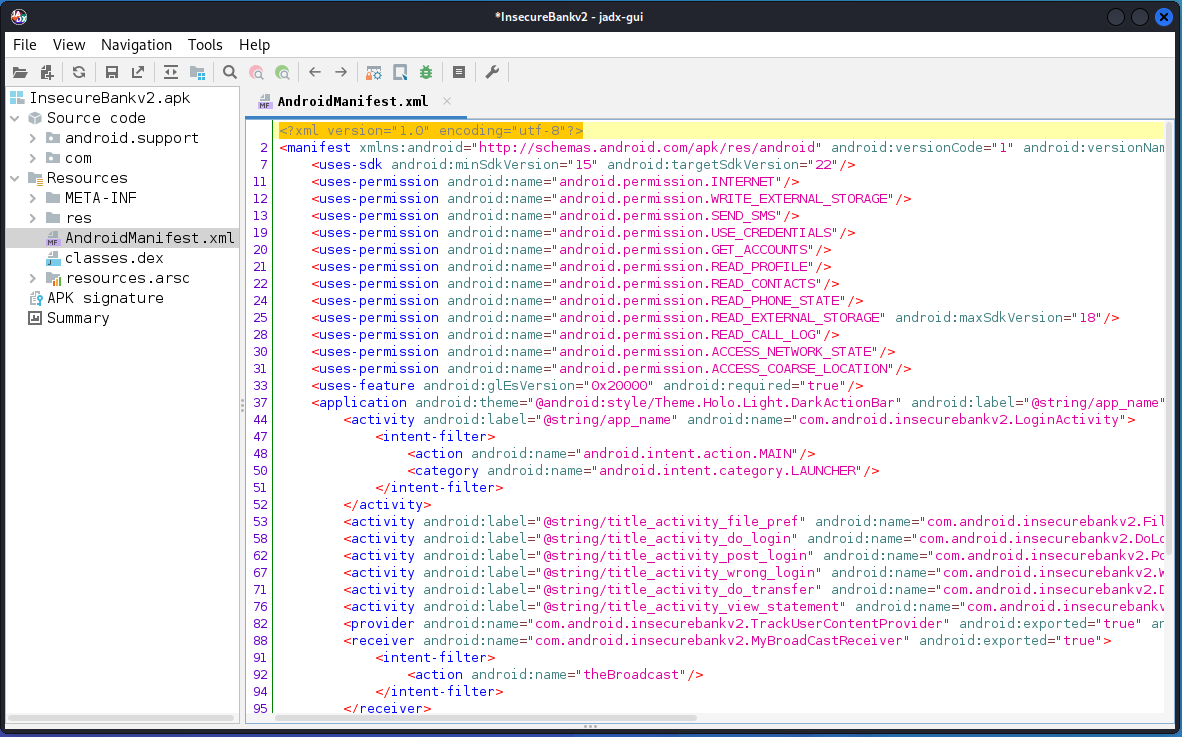This screenshot has height=737, width=1182.
Task: Open Preferences with the wrench icon
Action: [x=492, y=72]
